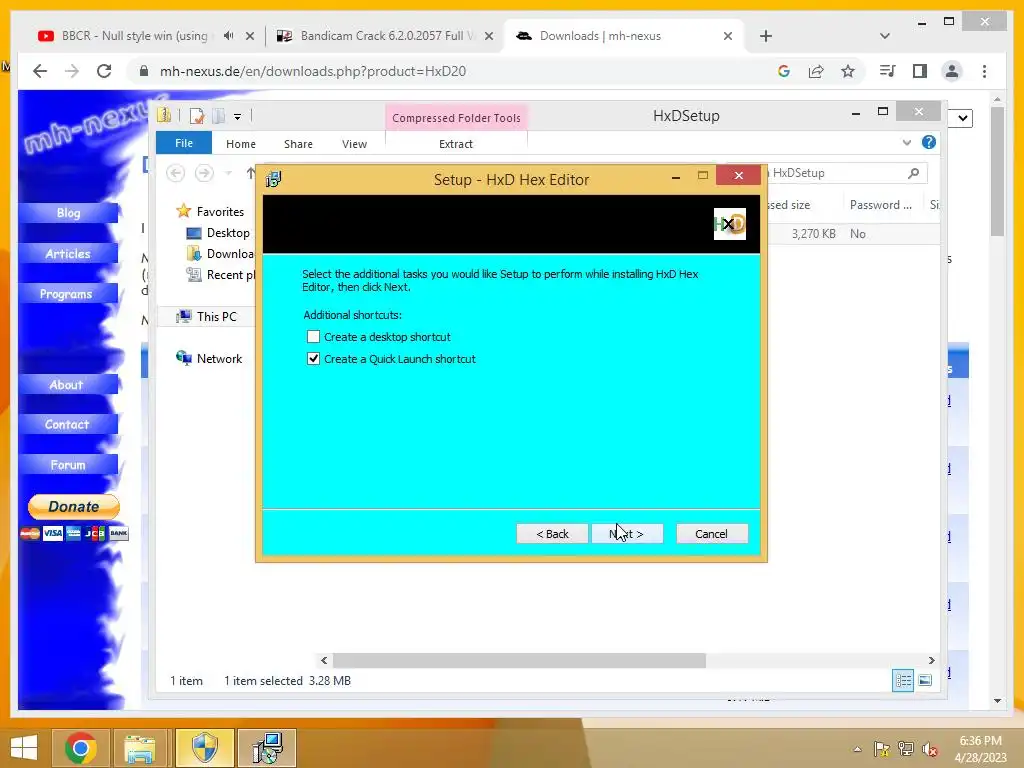Click the search magnifier in HxDSetup search box

click(914, 173)
